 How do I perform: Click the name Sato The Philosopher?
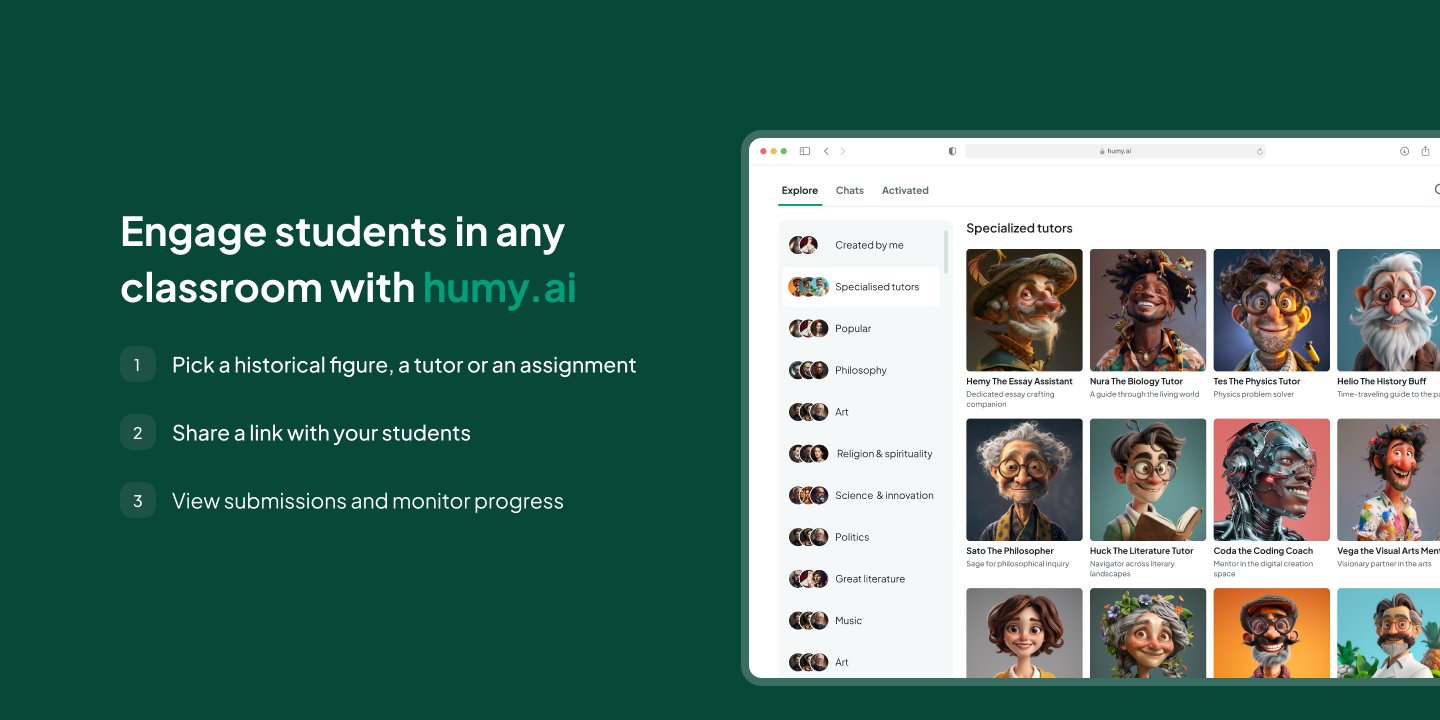click(1010, 551)
